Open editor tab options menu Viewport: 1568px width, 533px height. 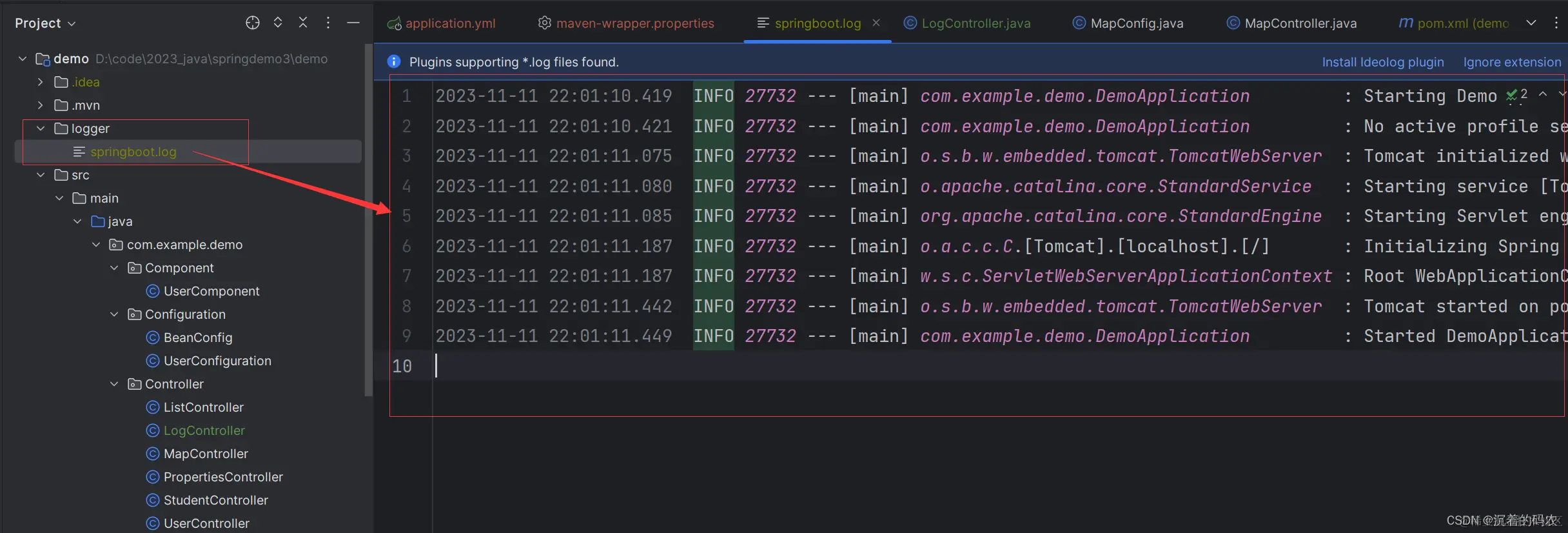tap(1556, 23)
